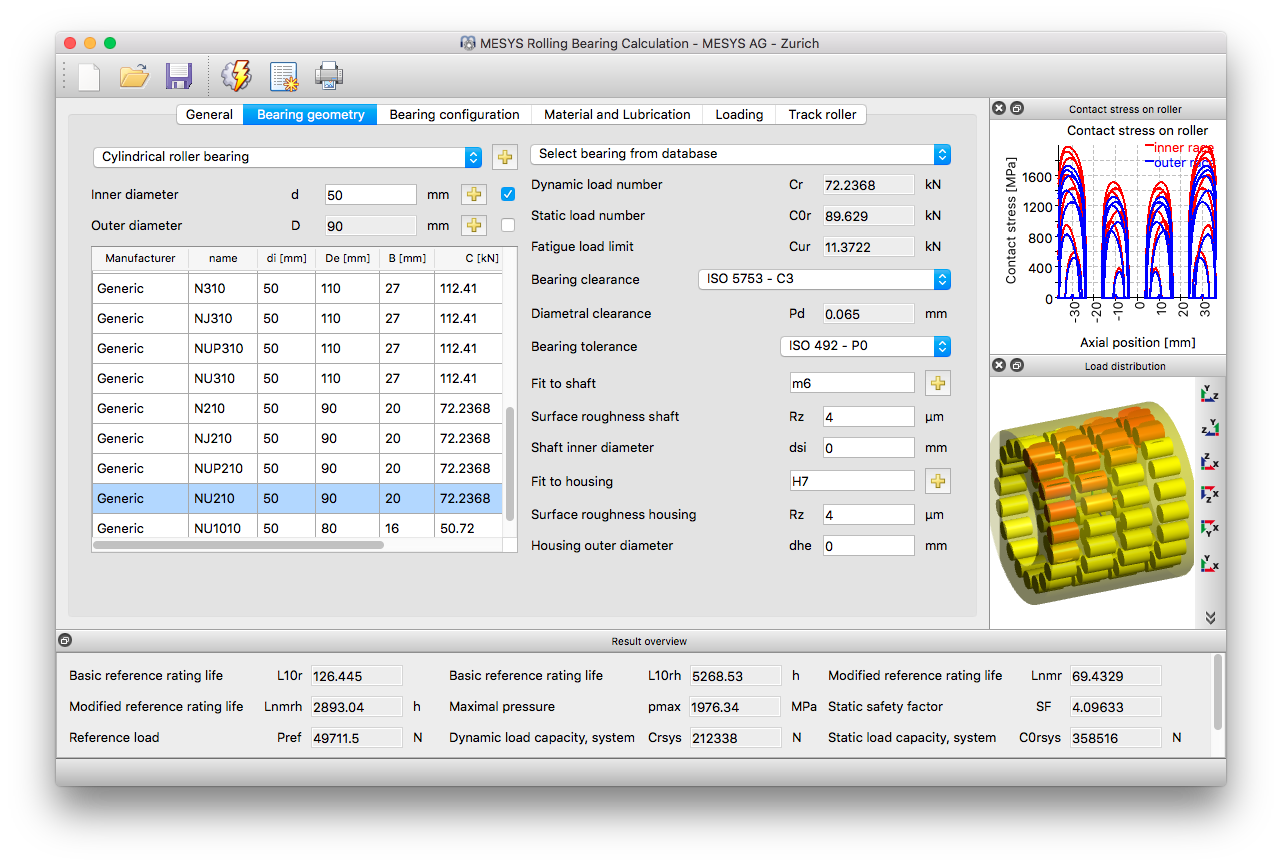Generate the calculation report
The image size is (1282, 866).
point(284,75)
